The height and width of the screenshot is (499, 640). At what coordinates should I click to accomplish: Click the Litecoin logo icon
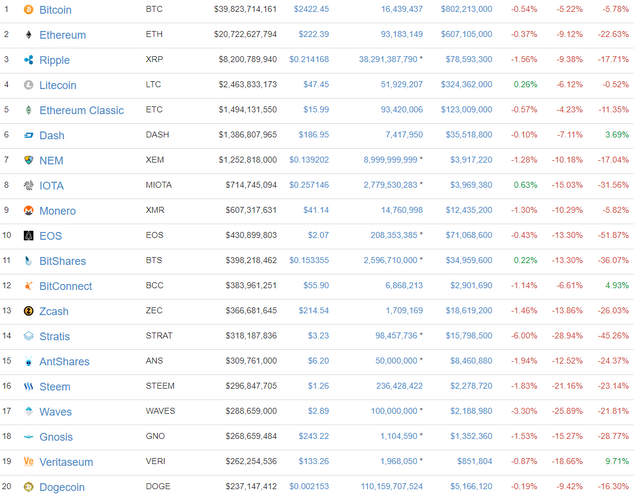pyautogui.click(x=29, y=85)
